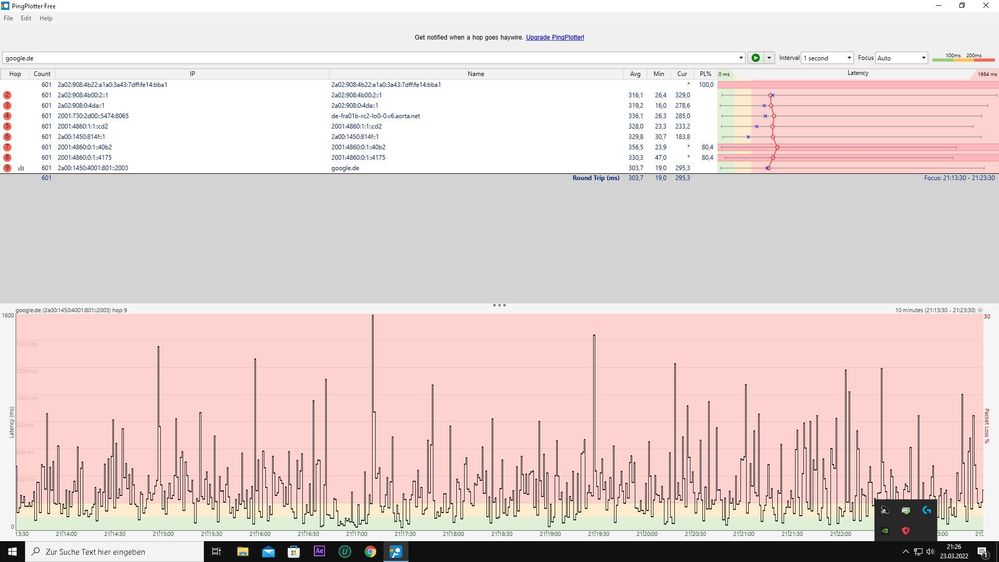The image size is (999, 562).
Task: Select IP 2a02:908:4b22:a1a0:3a43:7dff:fe14:bba1 in first row
Action: [x=112, y=85]
